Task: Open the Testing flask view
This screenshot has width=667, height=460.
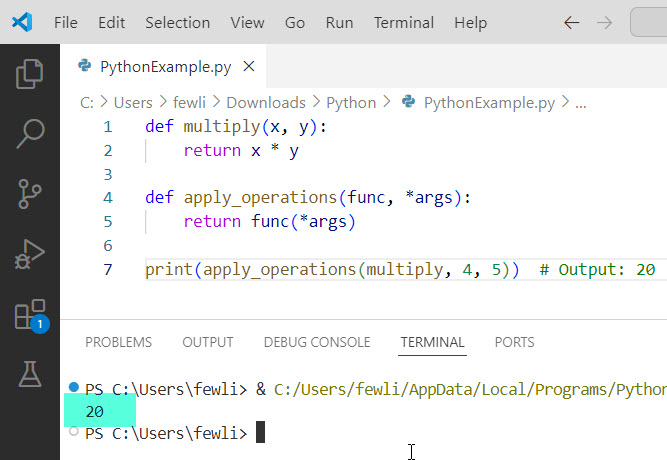Action: [x=30, y=374]
